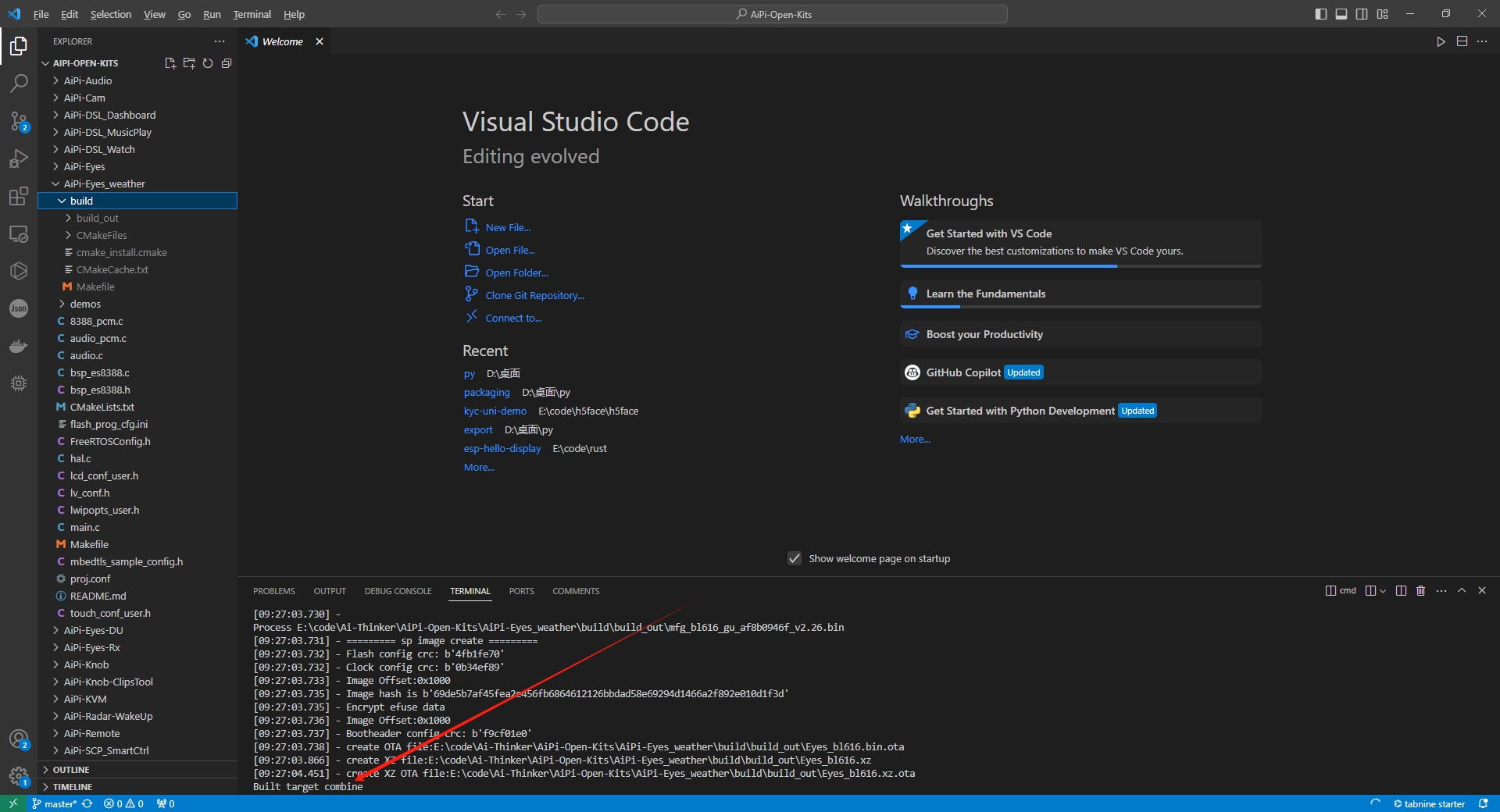Open the Source Control view
Viewport: 1500px width, 812px height.
pyautogui.click(x=19, y=121)
